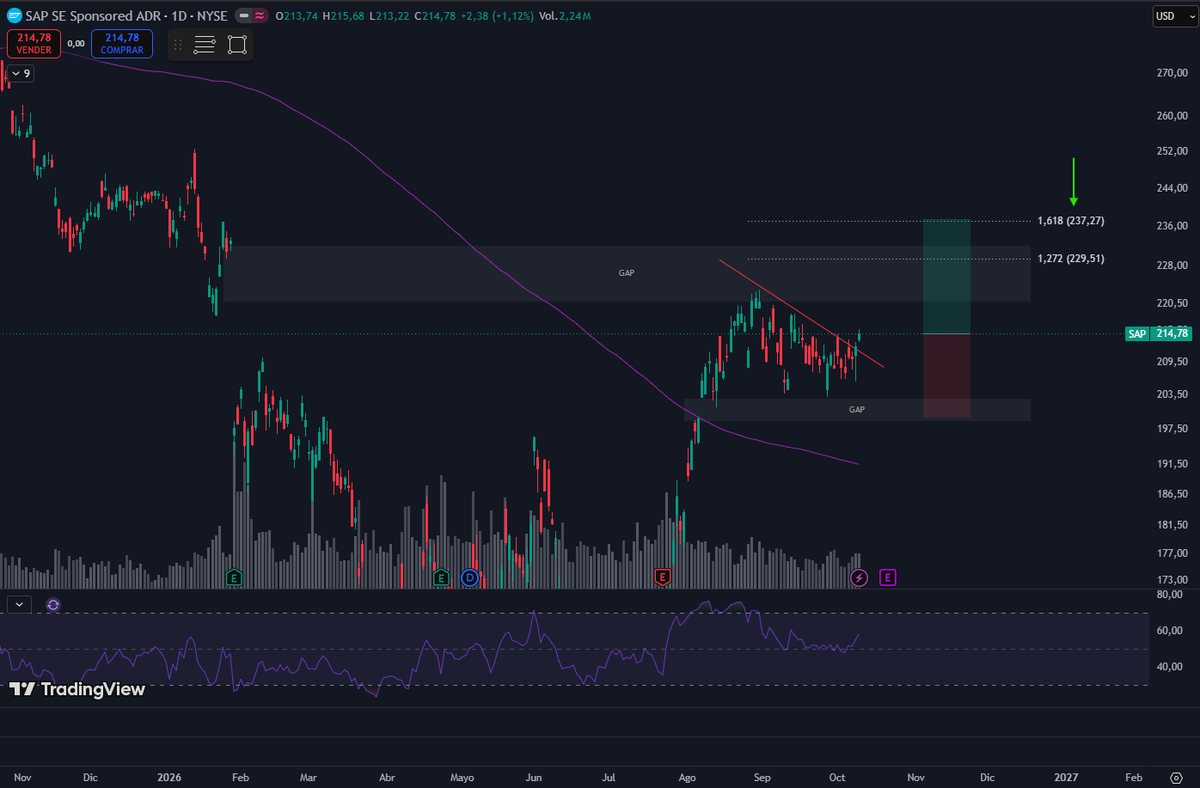Select the red stop-loss position box

coord(946,376)
